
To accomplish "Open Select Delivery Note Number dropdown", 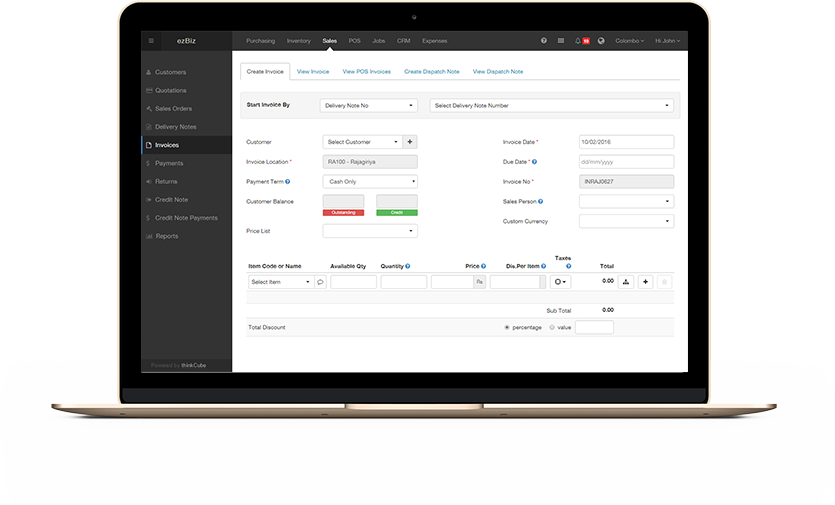I will 551,105.
